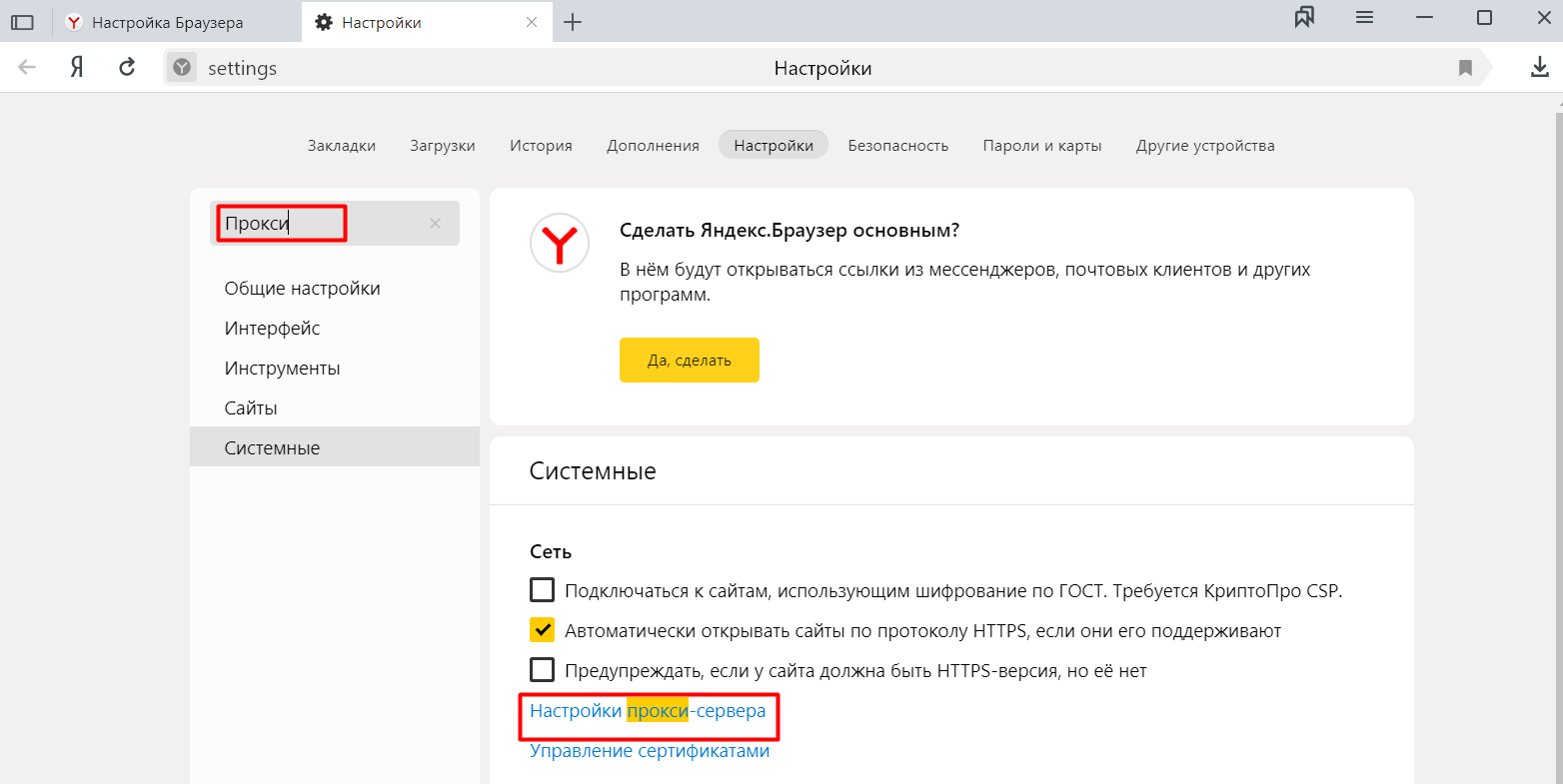
Task: Click the site info icon before settings
Action: point(181,67)
